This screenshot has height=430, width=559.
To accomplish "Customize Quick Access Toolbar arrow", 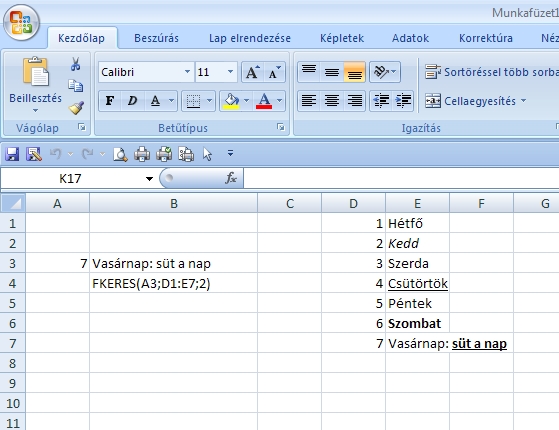I will click(230, 154).
